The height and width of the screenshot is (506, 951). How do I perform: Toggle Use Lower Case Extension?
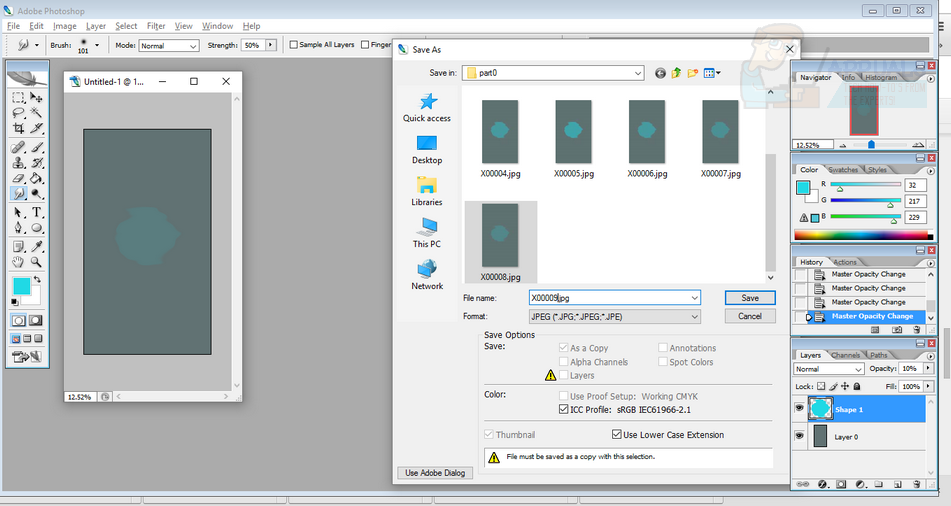616,434
